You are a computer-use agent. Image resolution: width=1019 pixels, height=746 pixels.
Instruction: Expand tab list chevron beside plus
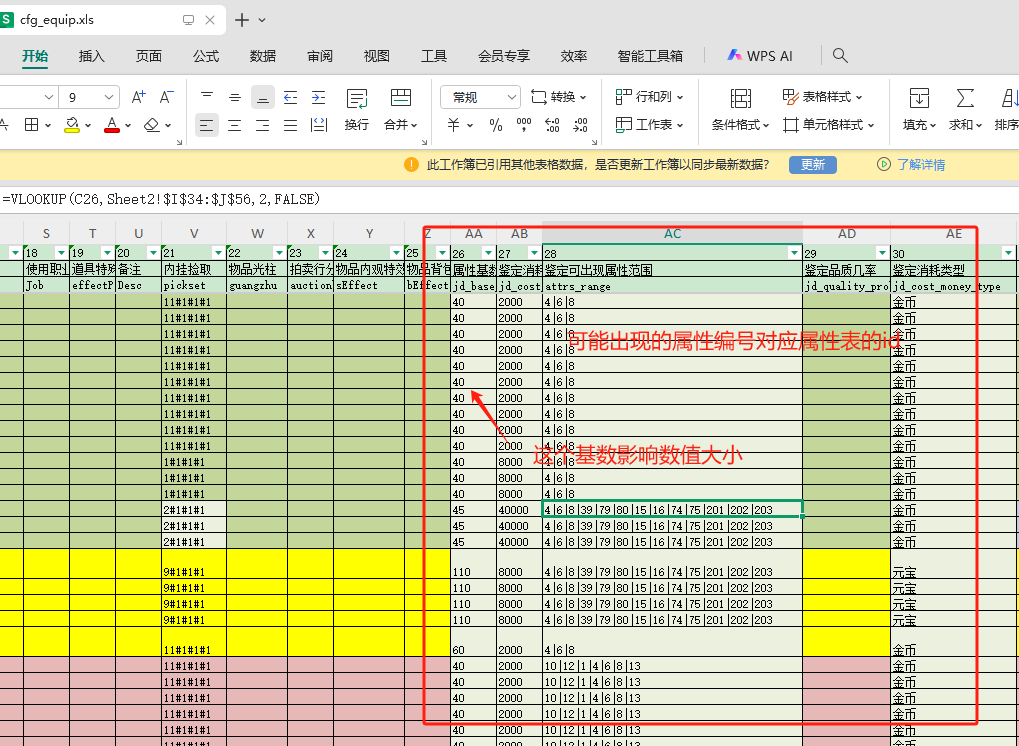pyautogui.click(x=262, y=20)
